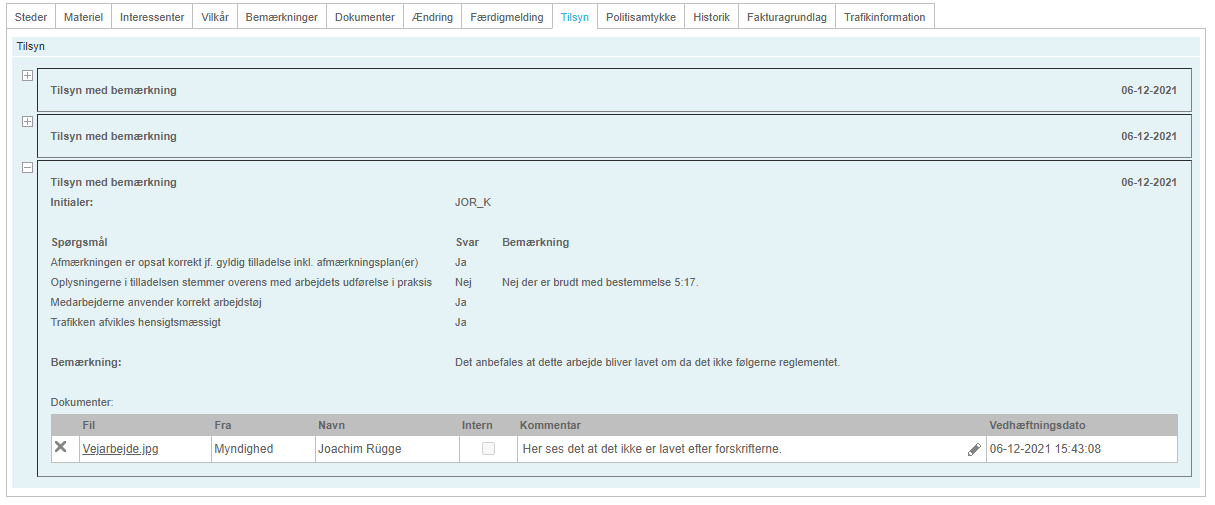Expand the first Tilsyn med bemærkning entry
Image resolution: width=1215 pixels, height=505 pixels.
28,76
